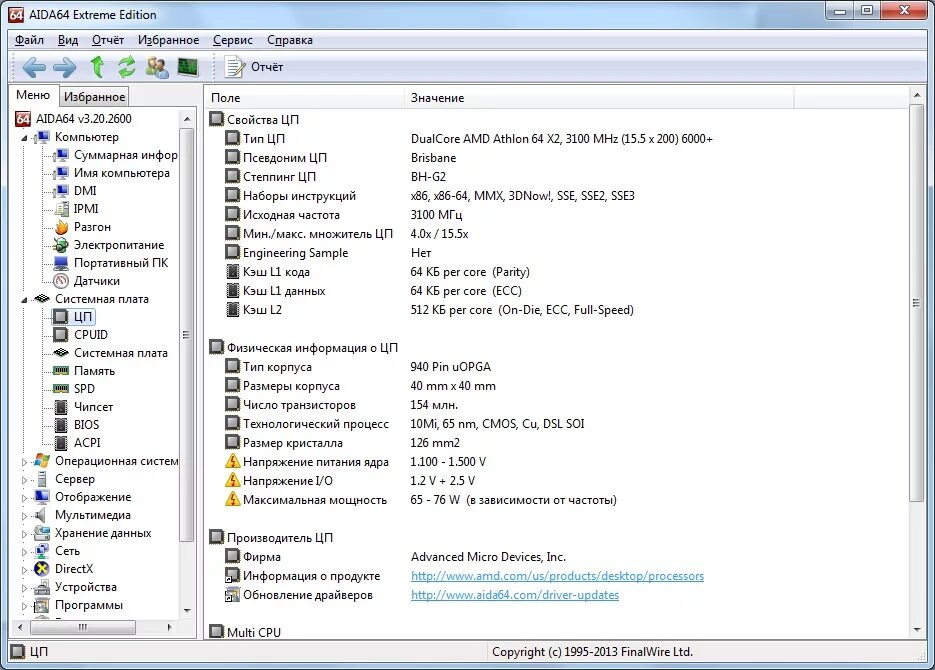This screenshot has width=935, height=670.
Task: Refresh the page with green arrows icon
Action: pos(126,67)
